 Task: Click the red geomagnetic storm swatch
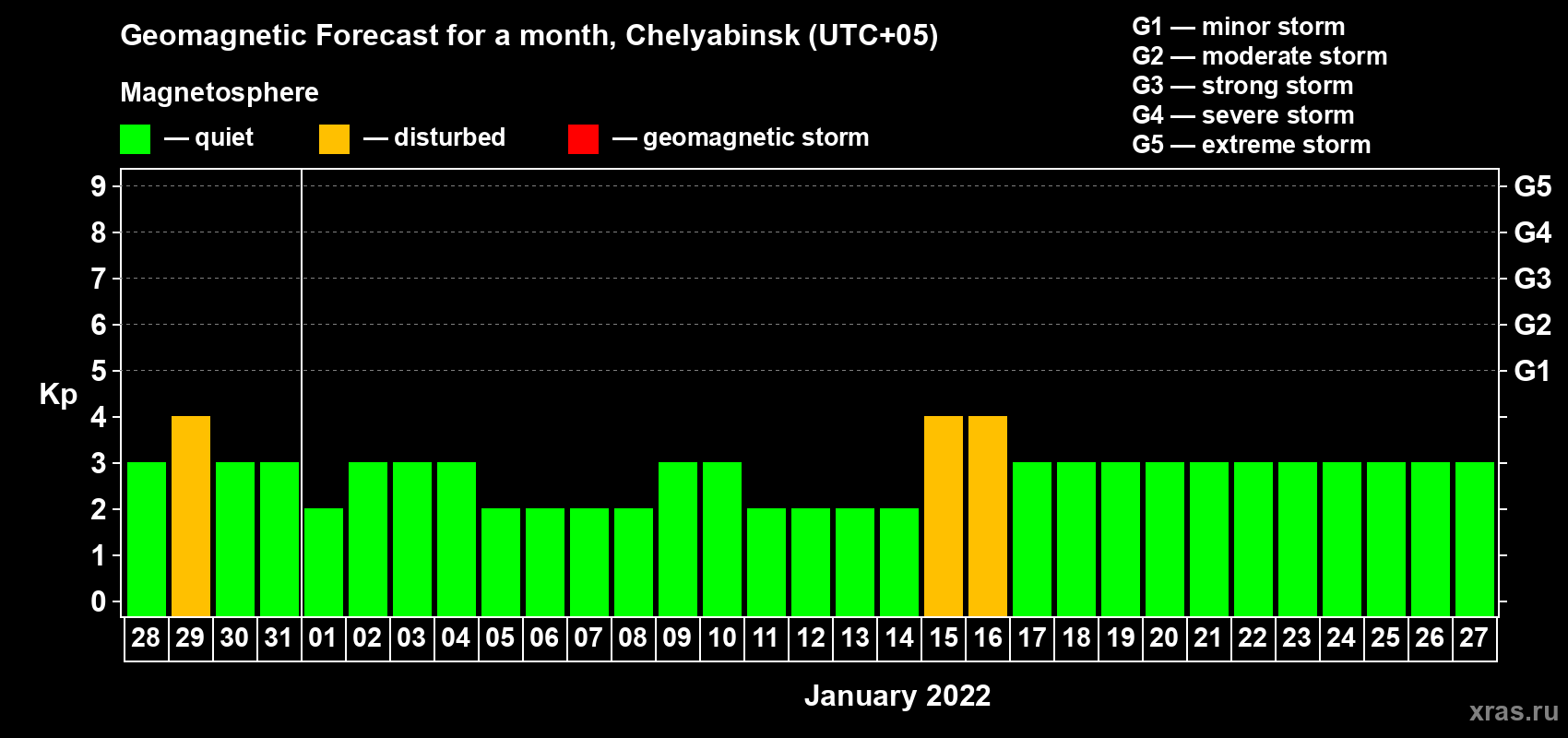click(583, 139)
